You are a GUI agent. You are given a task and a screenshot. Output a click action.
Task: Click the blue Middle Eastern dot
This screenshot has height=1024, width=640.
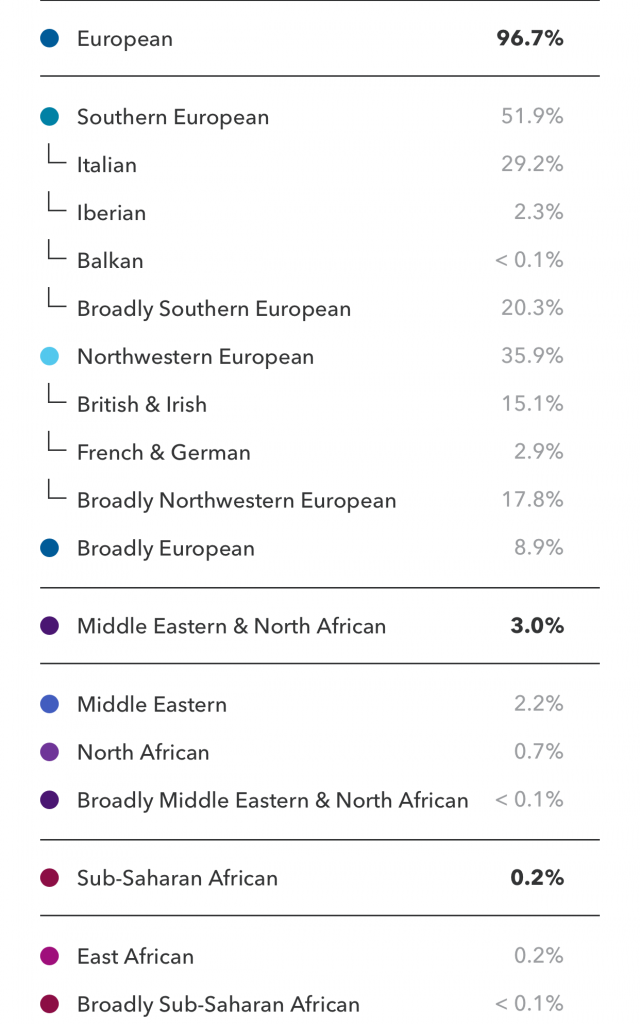[x=50, y=704]
